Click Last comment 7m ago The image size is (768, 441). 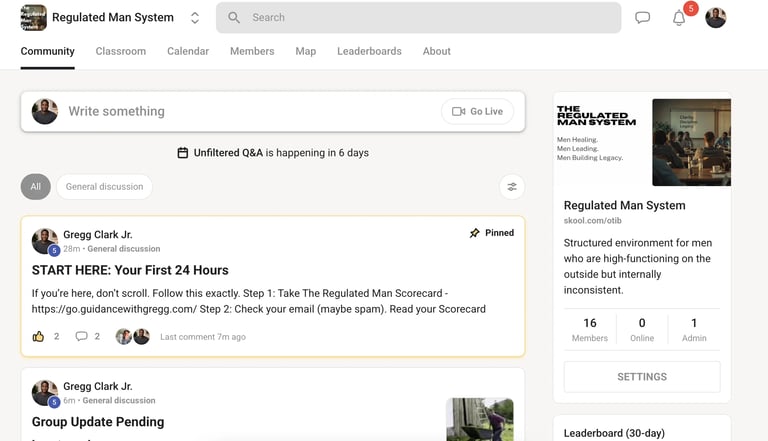pos(203,337)
